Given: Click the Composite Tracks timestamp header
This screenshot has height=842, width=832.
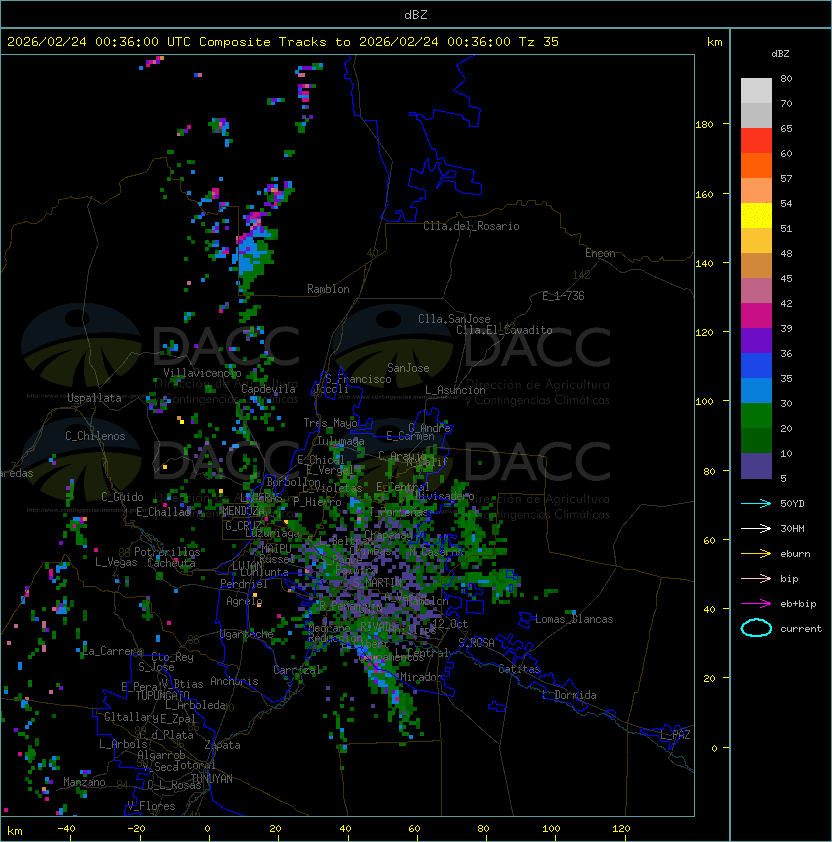Looking at the screenshot, I should (283, 42).
